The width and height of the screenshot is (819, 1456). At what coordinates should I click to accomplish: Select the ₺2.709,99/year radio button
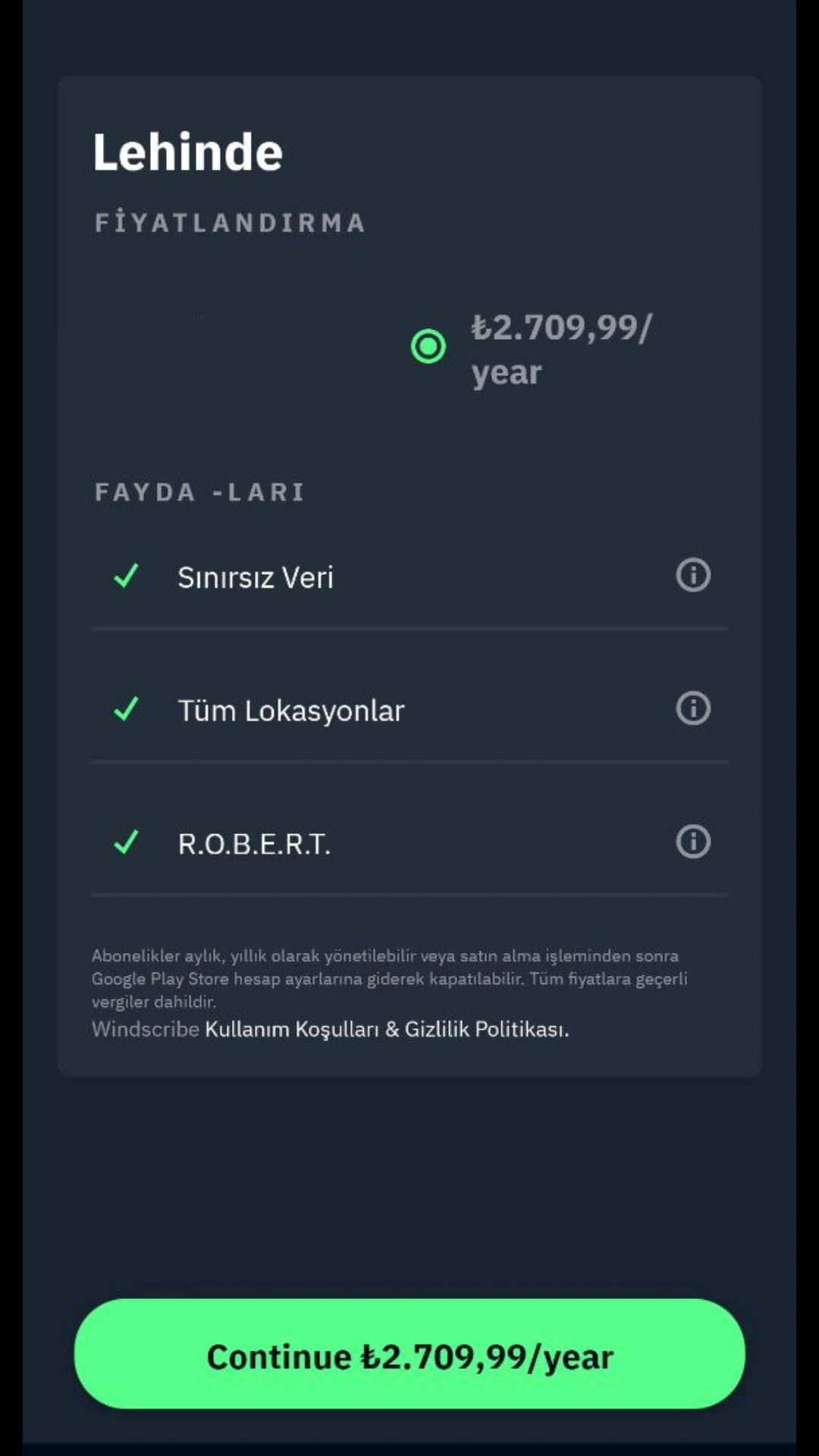(x=428, y=347)
